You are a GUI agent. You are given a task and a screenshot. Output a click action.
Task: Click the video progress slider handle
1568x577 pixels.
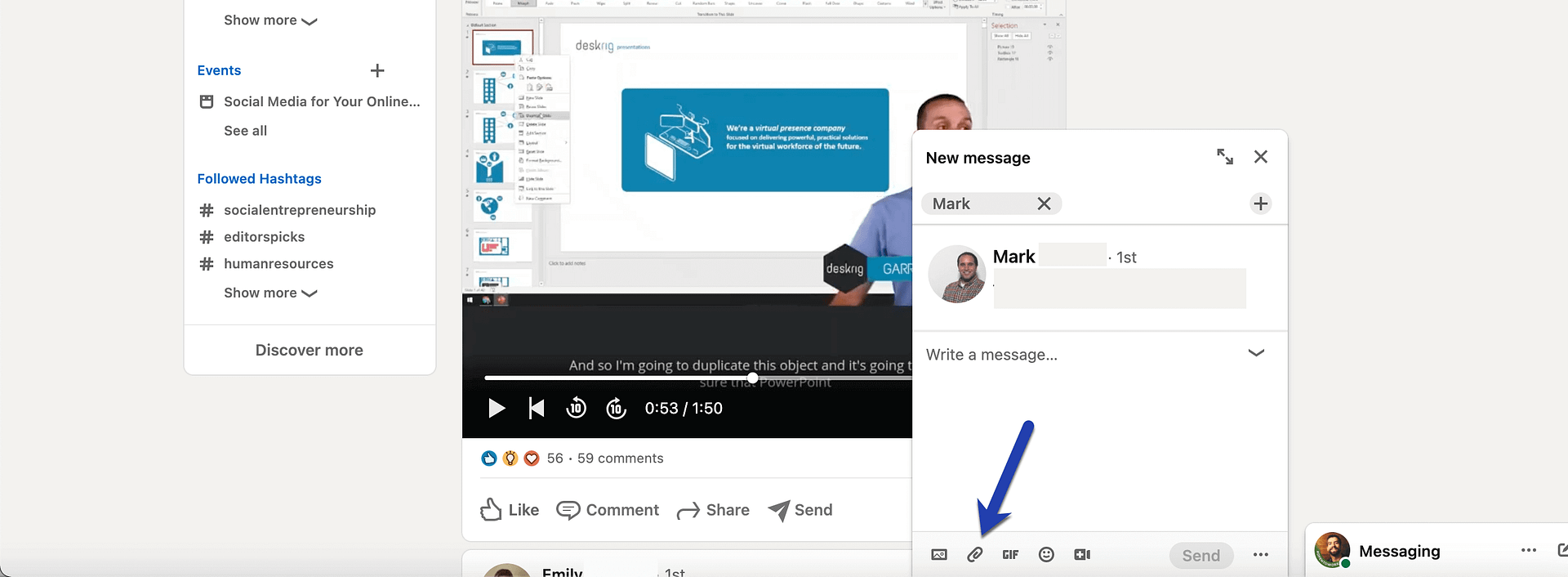752,378
